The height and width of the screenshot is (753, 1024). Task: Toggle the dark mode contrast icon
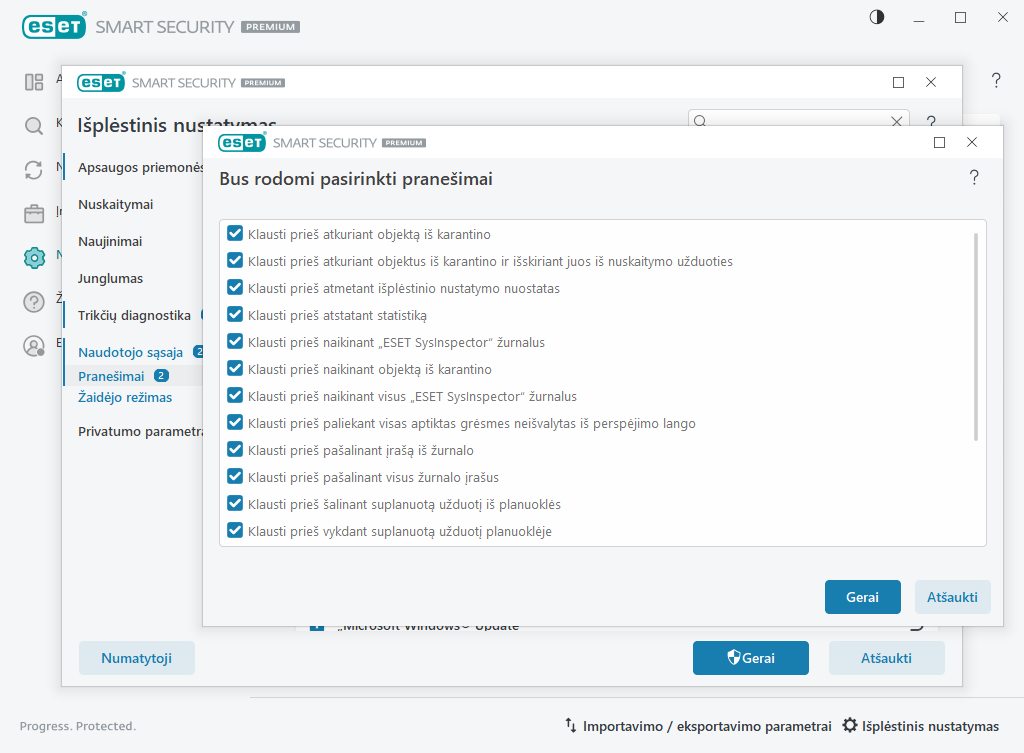[877, 17]
